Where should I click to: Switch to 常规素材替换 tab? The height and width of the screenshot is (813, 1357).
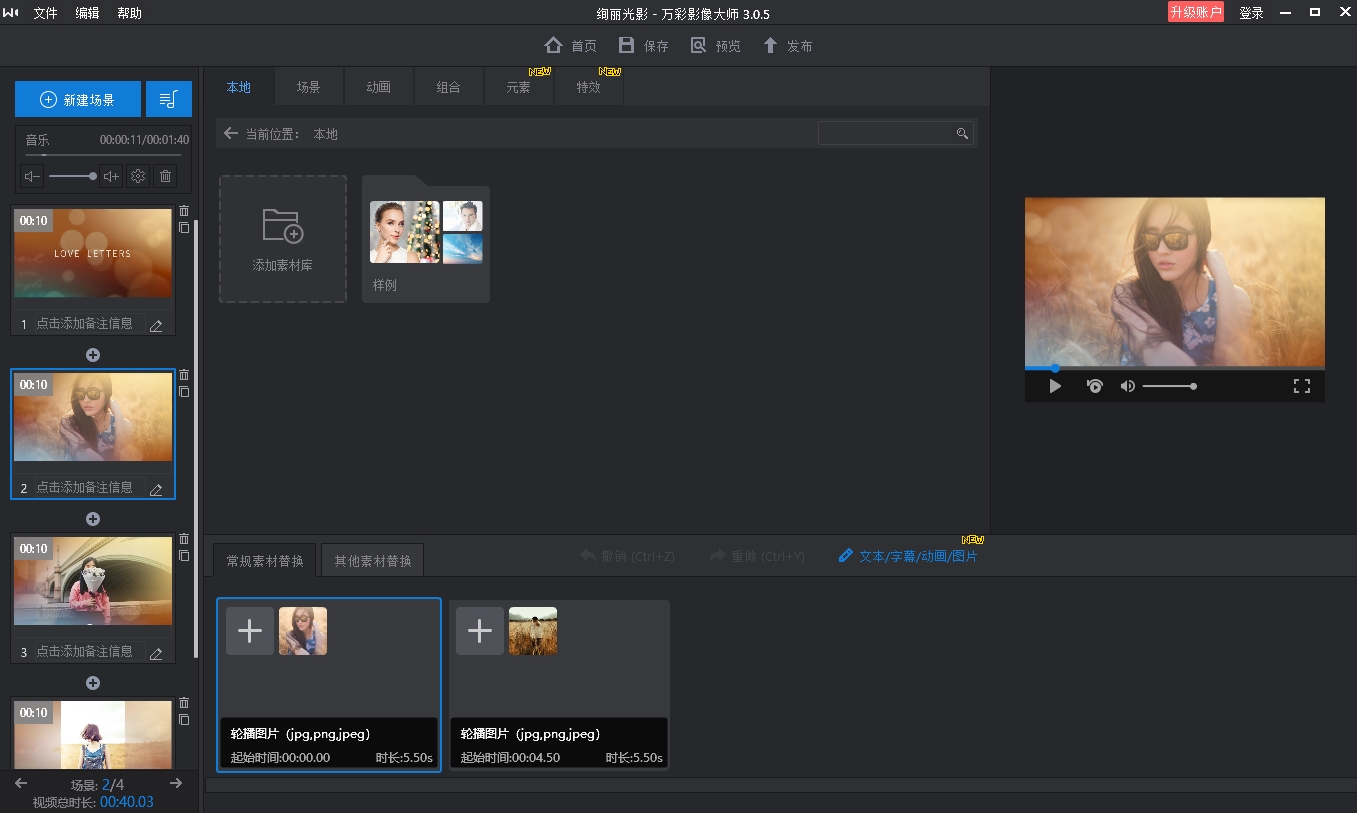coord(265,560)
